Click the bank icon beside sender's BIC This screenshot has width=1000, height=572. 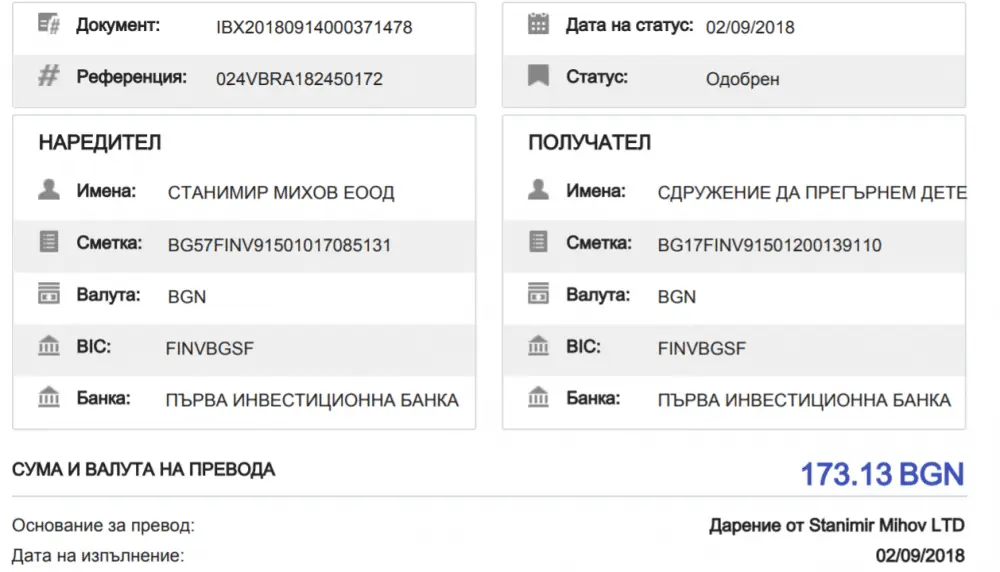(x=49, y=347)
